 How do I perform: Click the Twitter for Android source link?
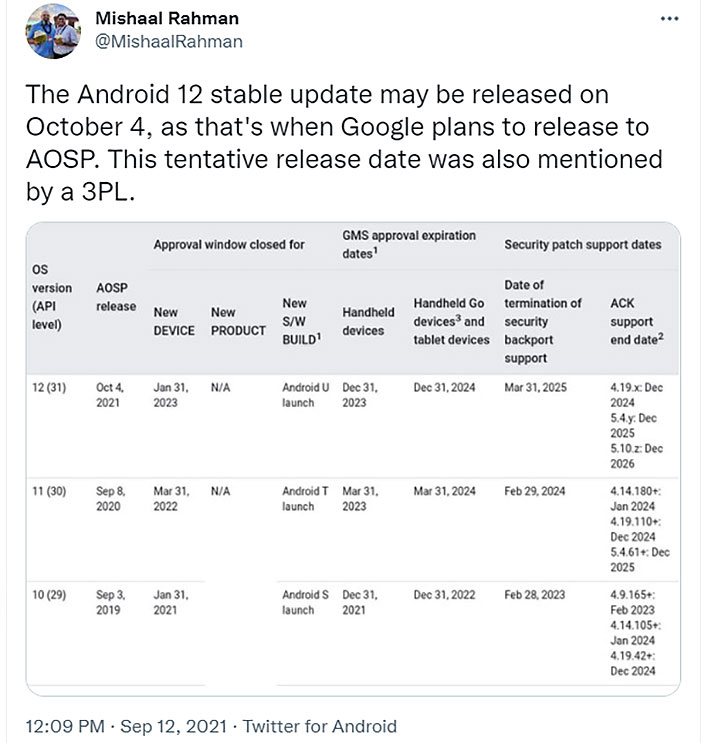pyautogui.click(x=320, y=726)
